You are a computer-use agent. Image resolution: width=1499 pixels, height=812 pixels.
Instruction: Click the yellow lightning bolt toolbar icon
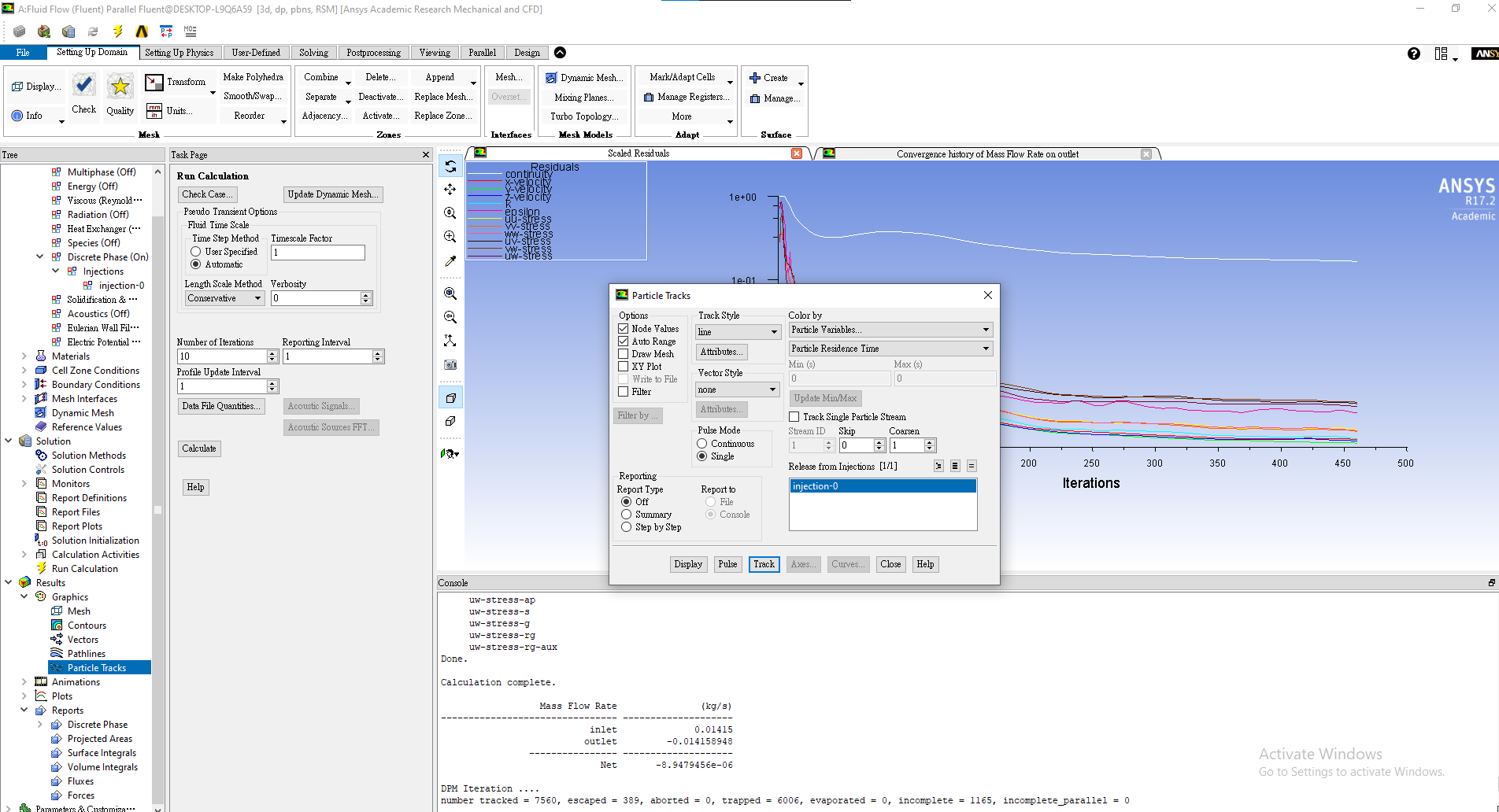tap(118, 31)
